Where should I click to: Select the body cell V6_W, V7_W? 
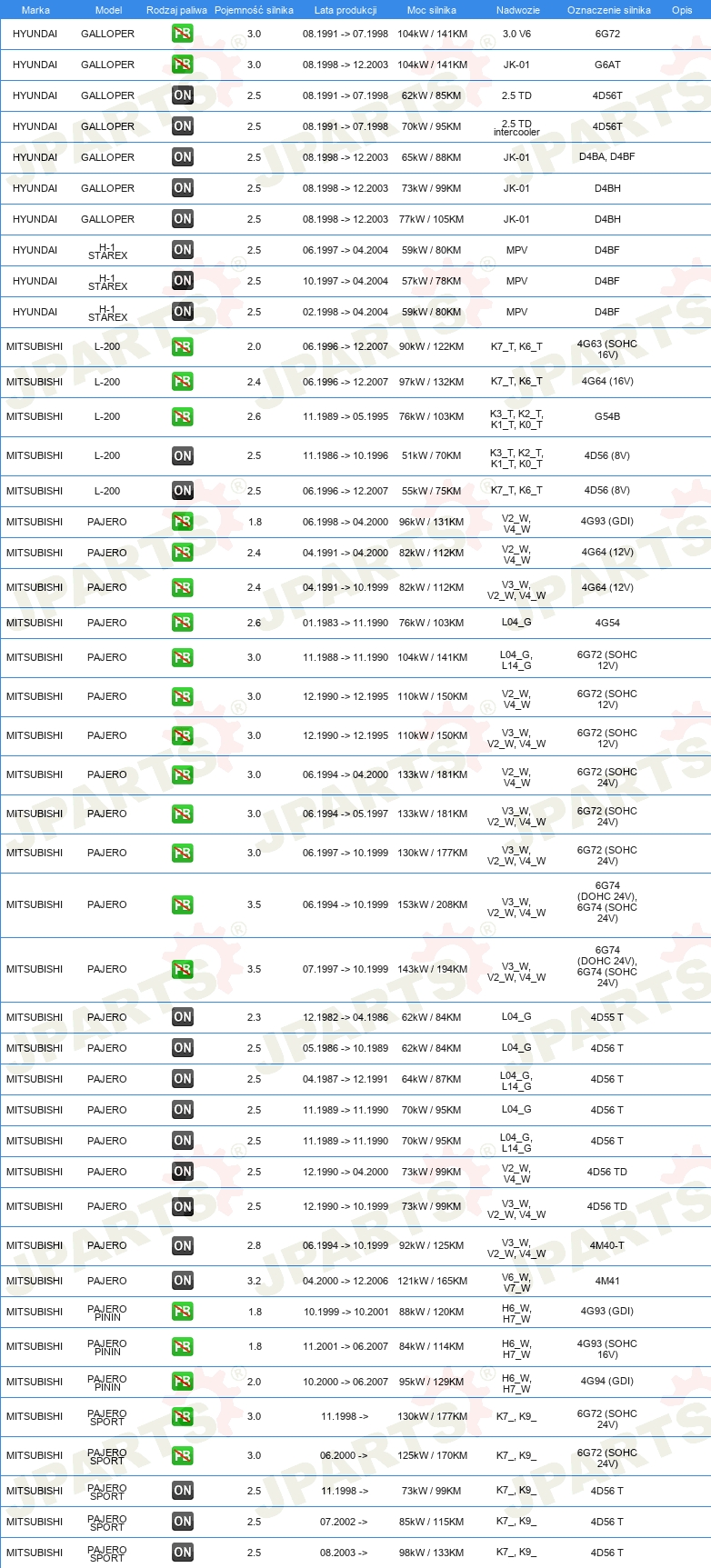[x=516, y=1282]
